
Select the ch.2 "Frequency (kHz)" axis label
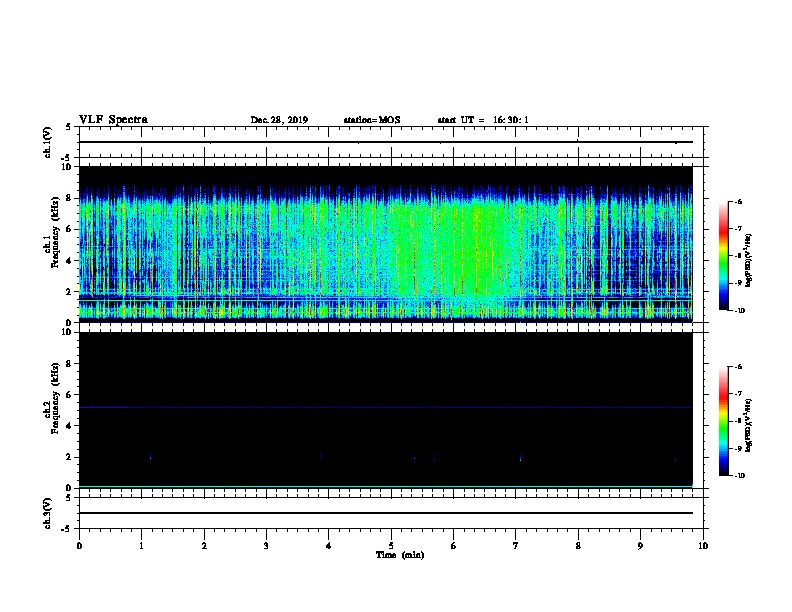coord(55,398)
